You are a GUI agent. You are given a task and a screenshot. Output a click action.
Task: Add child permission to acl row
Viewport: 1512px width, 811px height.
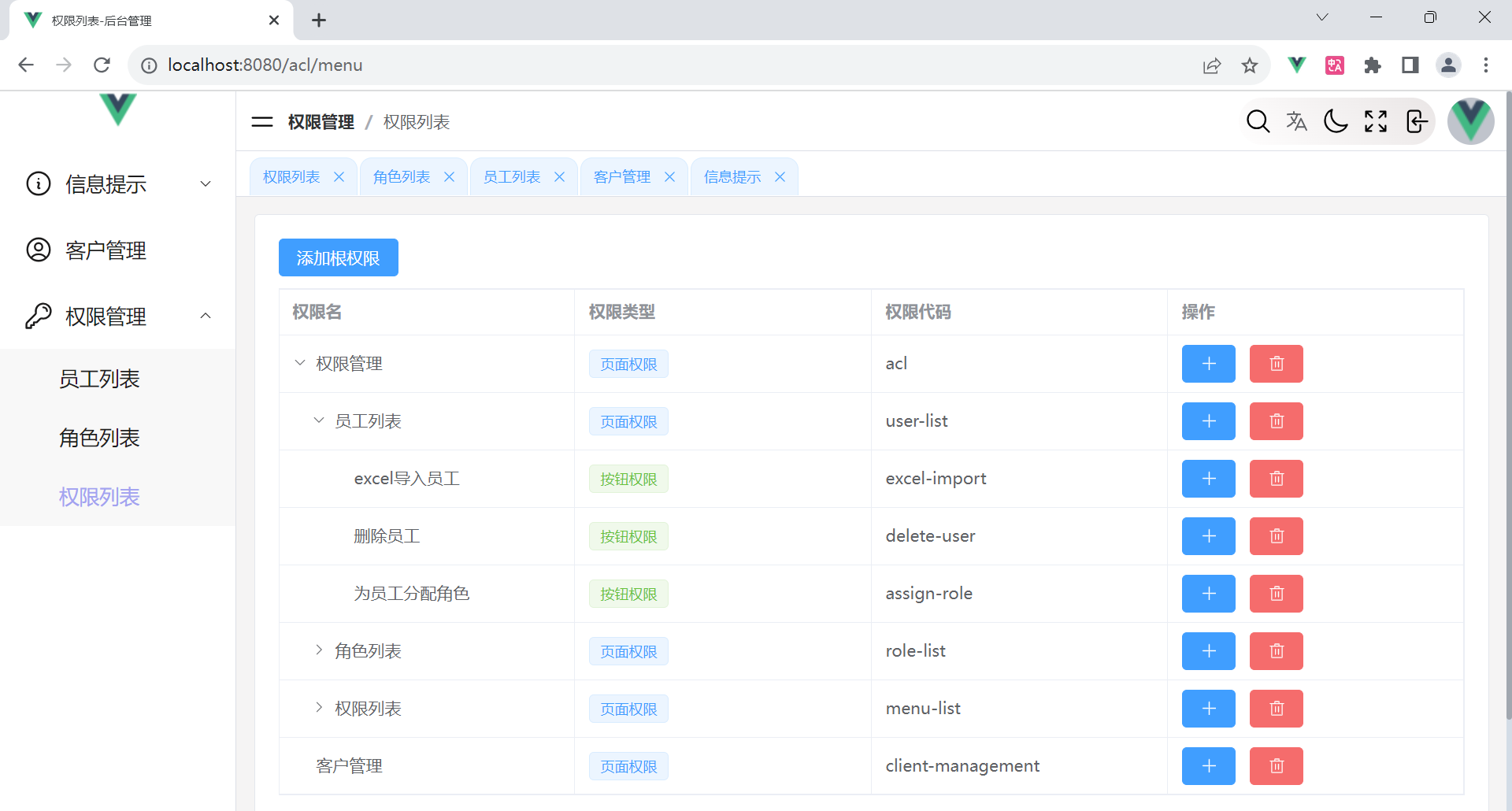pyautogui.click(x=1209, y=364)
